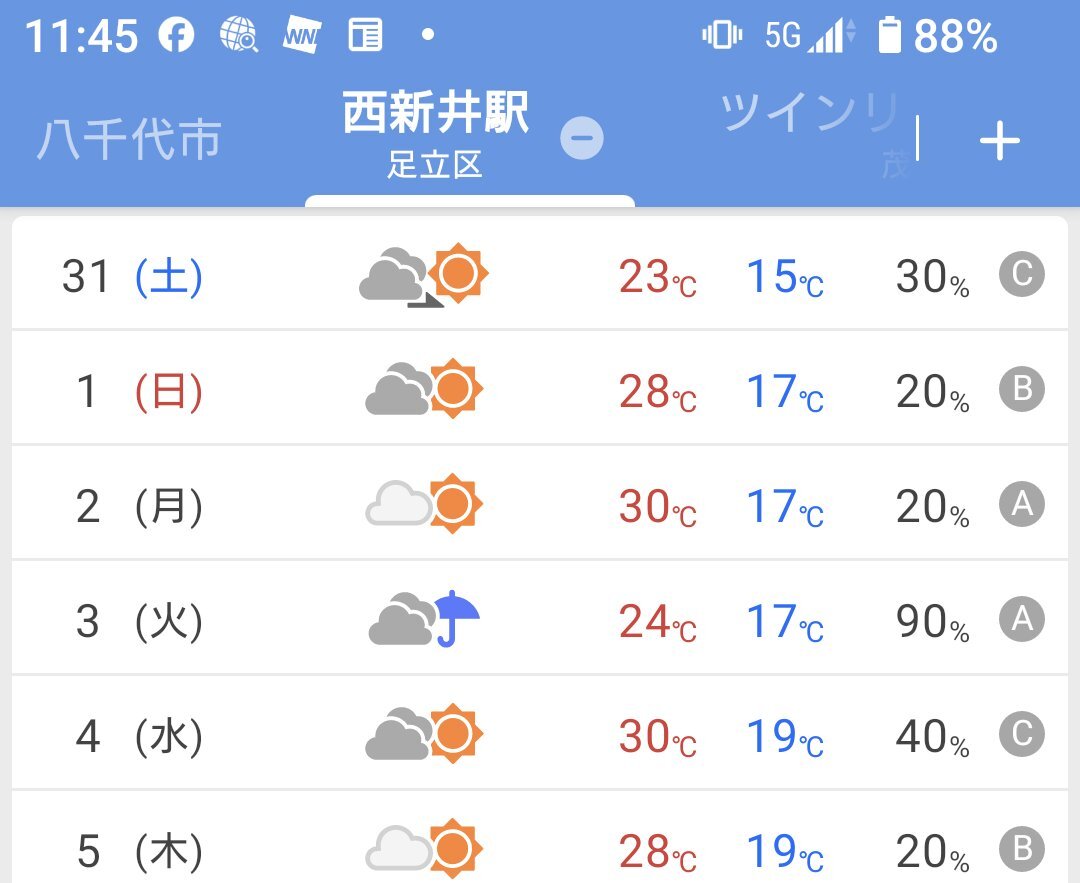
Task: Tap the plus icon to add location
Action: coord(999,141)
